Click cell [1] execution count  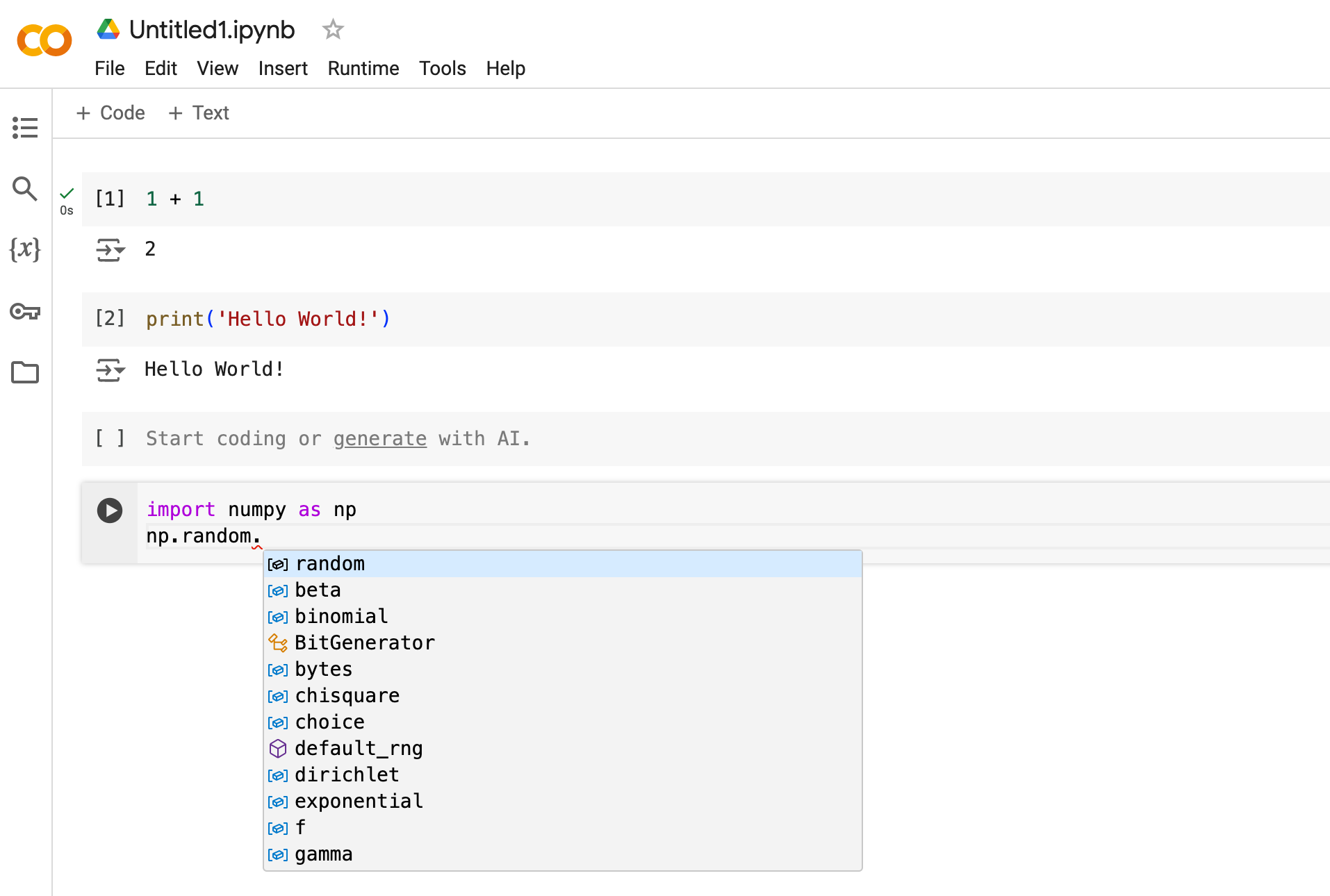(110, 199)
